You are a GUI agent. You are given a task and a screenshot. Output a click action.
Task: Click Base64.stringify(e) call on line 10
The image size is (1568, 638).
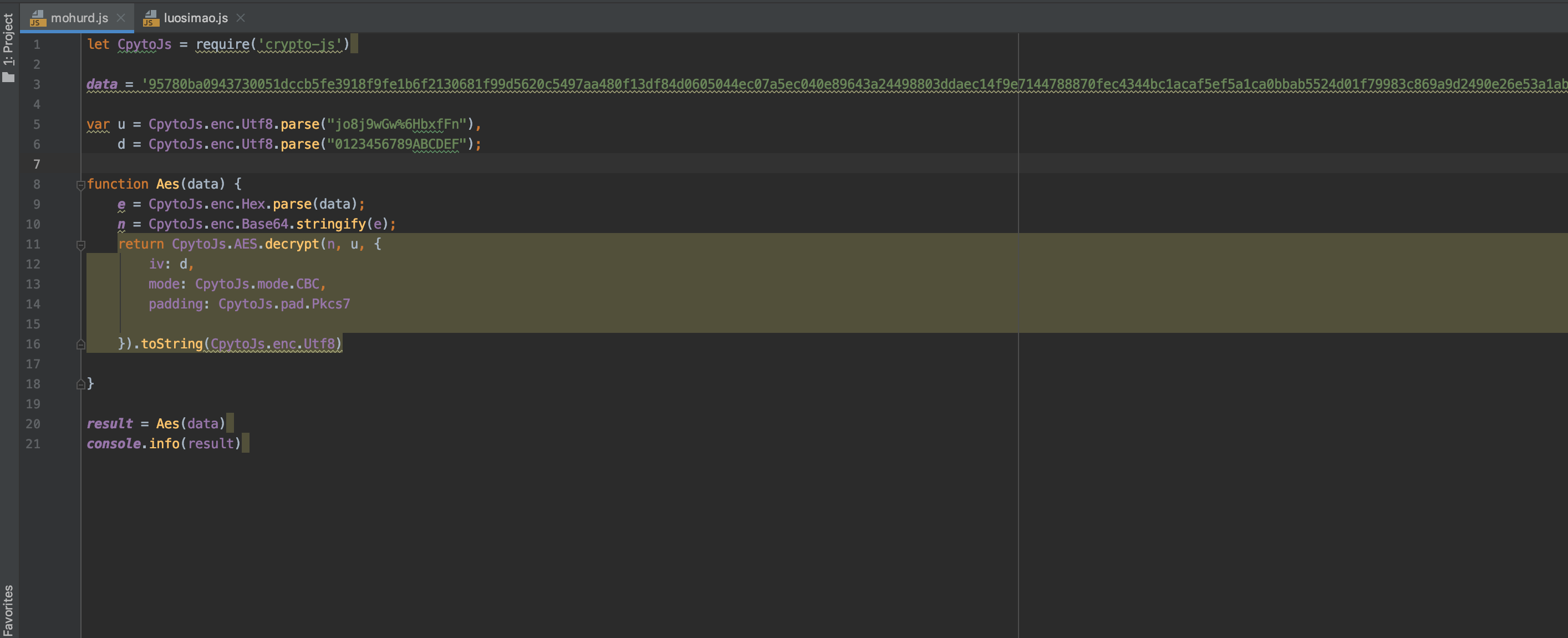315,224
